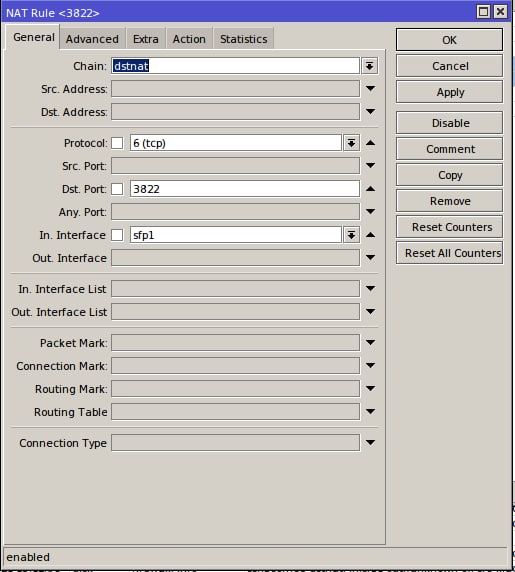The height and width of the screenshot is (572, 515).
Task: Click the In. Interface field showing sfp1
Action: point(236,235)
